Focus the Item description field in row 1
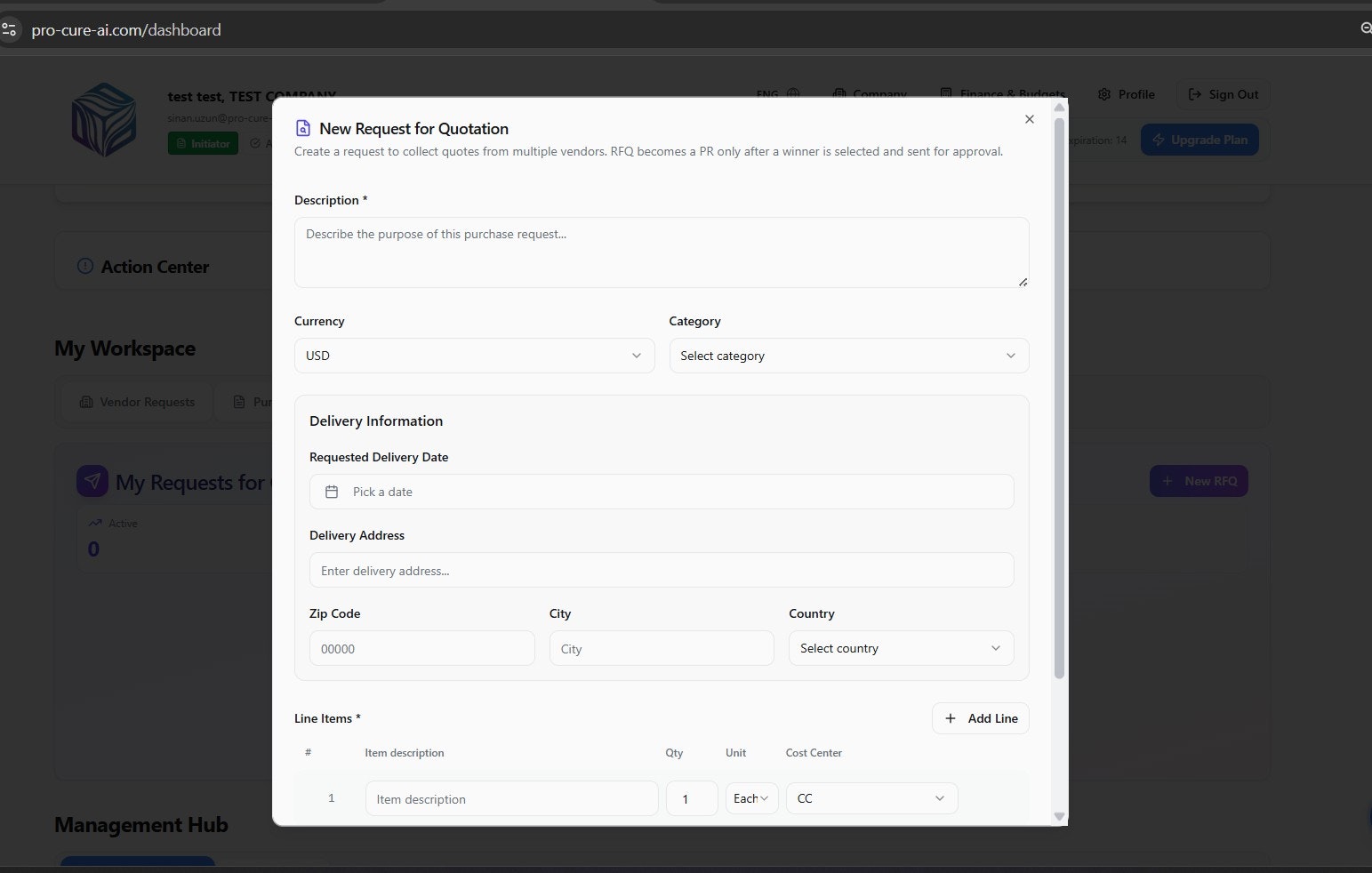Screen dimensions: 1372x873 click(511, 798)
